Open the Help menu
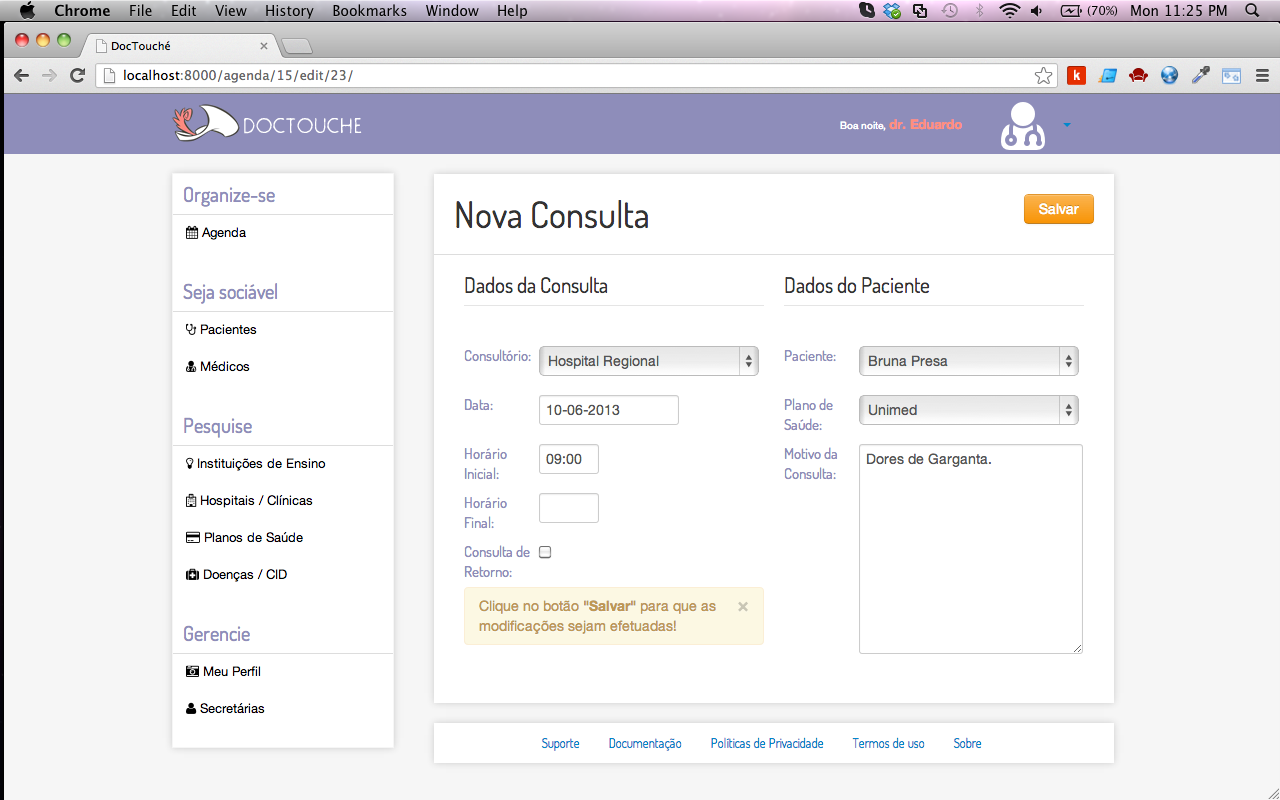 [512, 11]
